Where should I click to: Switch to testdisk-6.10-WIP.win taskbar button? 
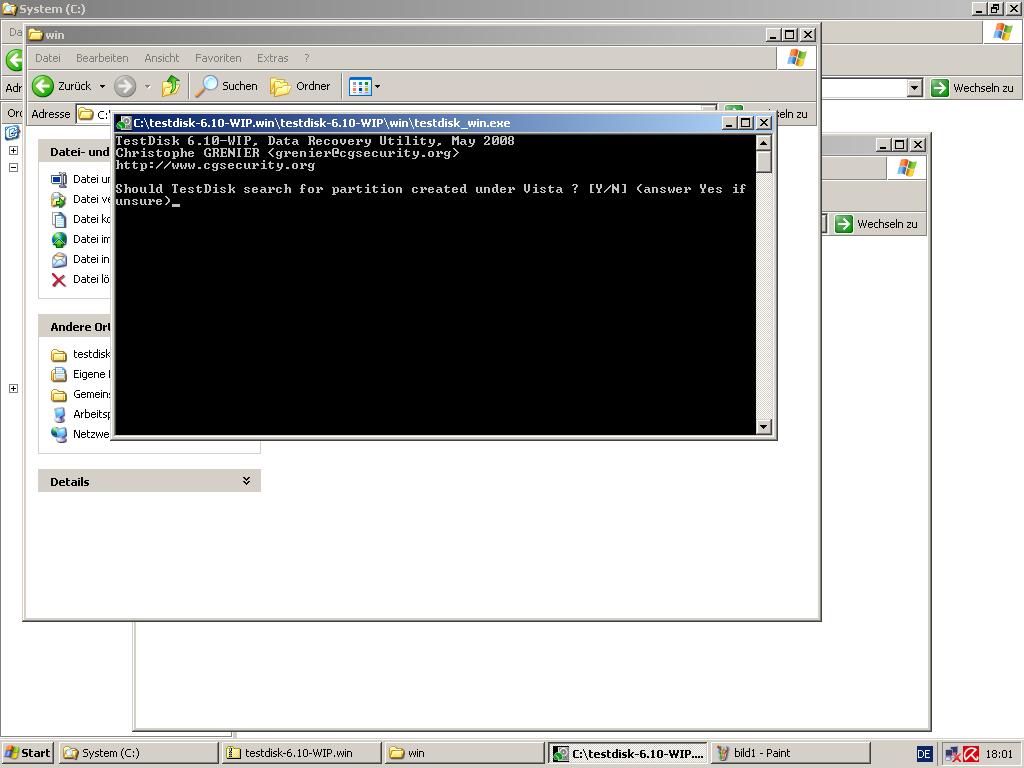[301, 753]
